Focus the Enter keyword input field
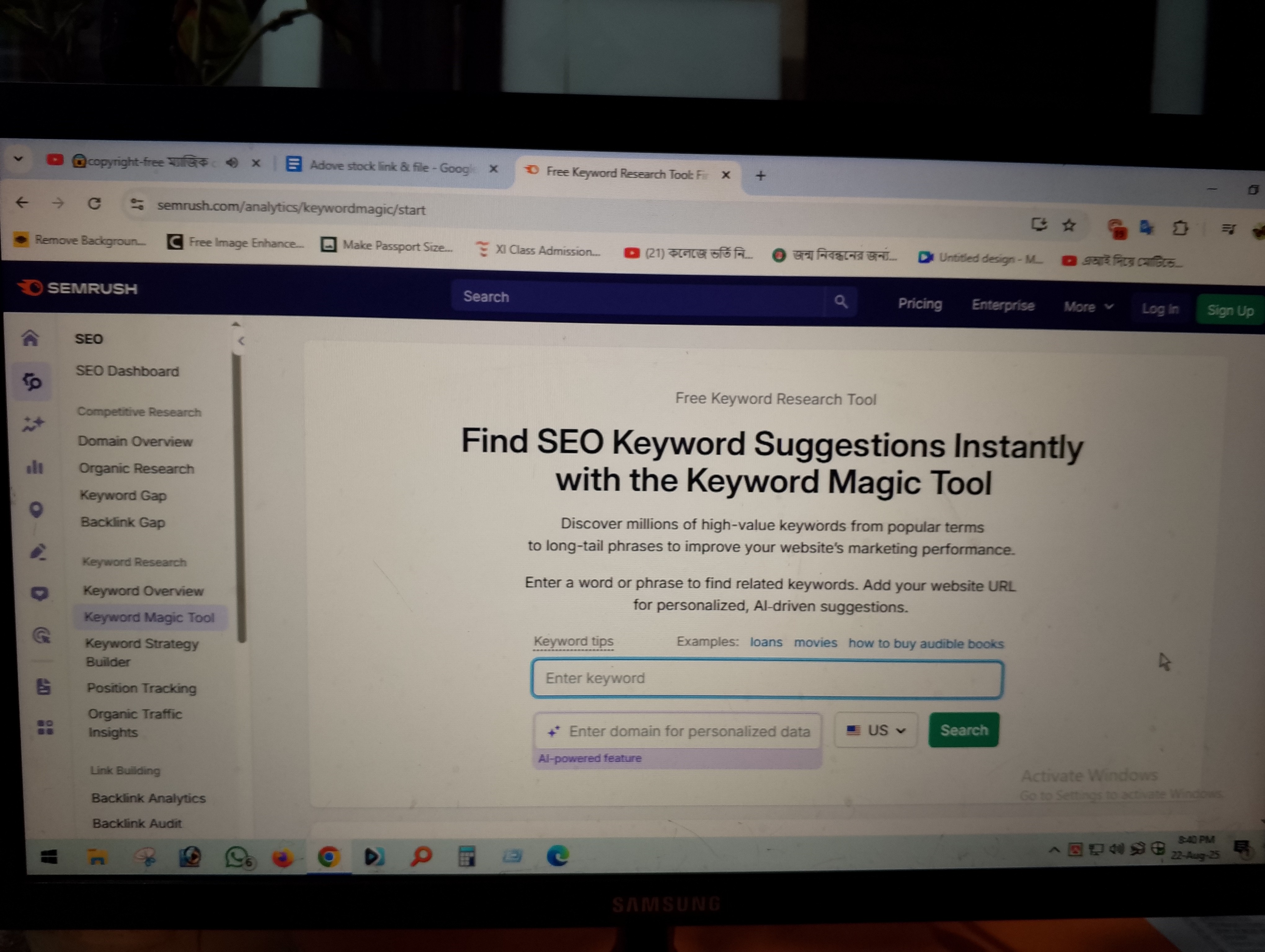This screenshot has height=952, width=1265. tap(767, 679)
